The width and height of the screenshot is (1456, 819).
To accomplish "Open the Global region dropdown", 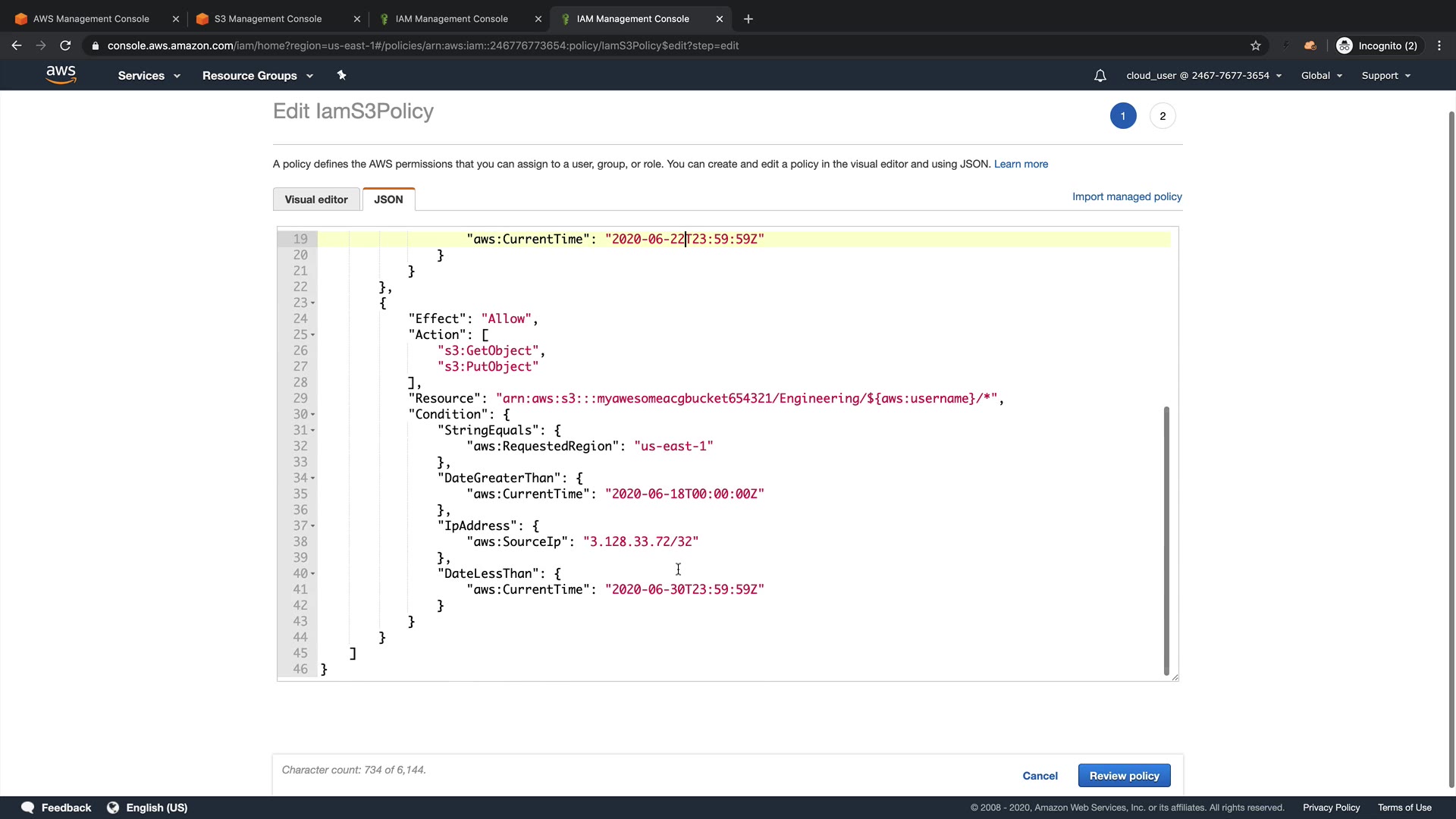I will (x=1321, y=76).
